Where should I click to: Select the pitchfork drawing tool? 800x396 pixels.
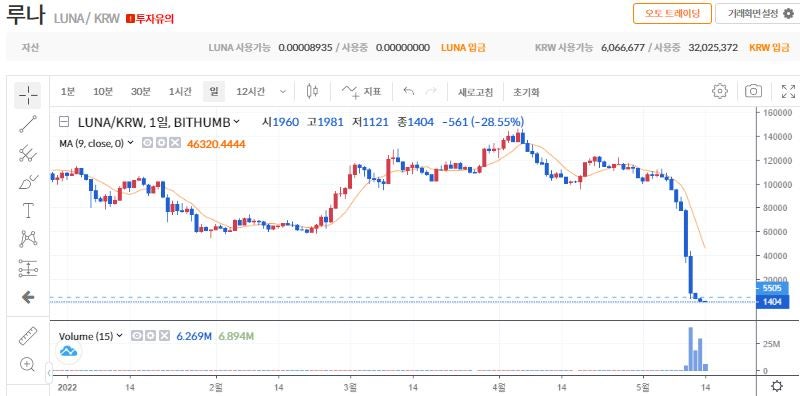coord(28,154)
